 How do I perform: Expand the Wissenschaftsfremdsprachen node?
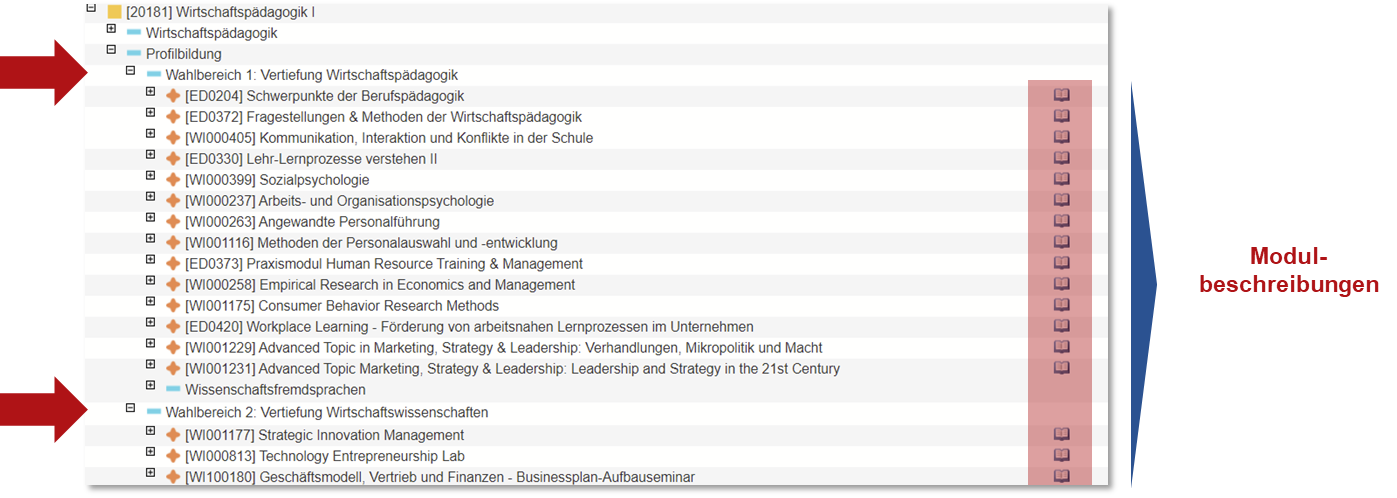tap(150, 385)
